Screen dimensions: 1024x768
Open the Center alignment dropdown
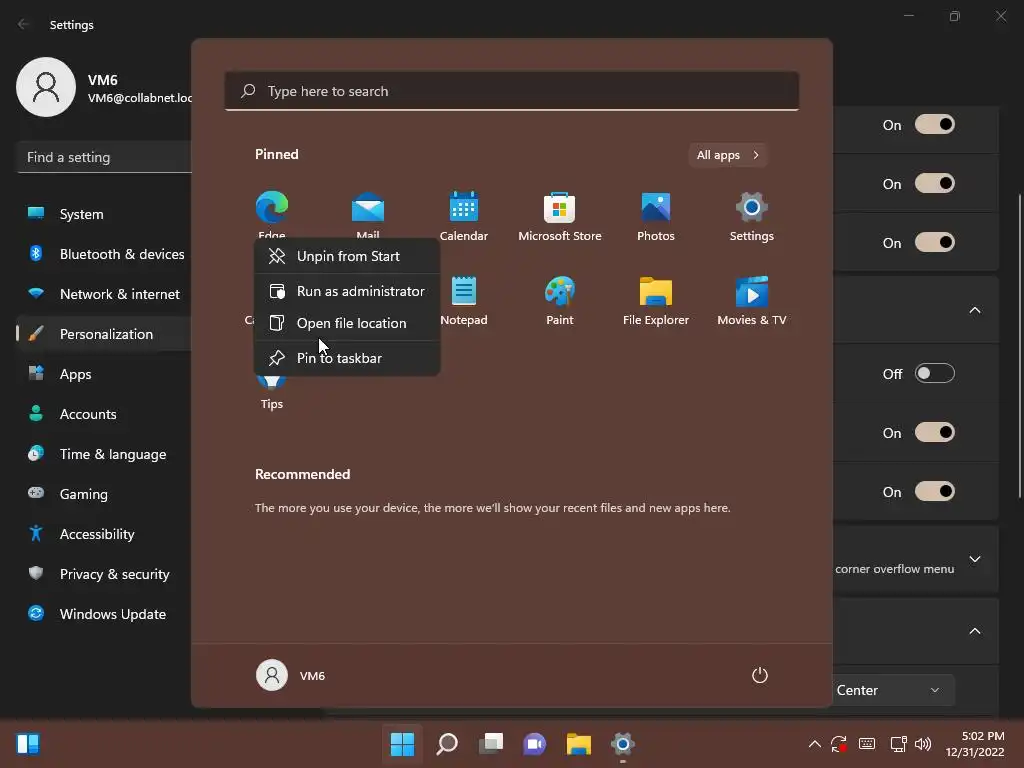[894, 690]
